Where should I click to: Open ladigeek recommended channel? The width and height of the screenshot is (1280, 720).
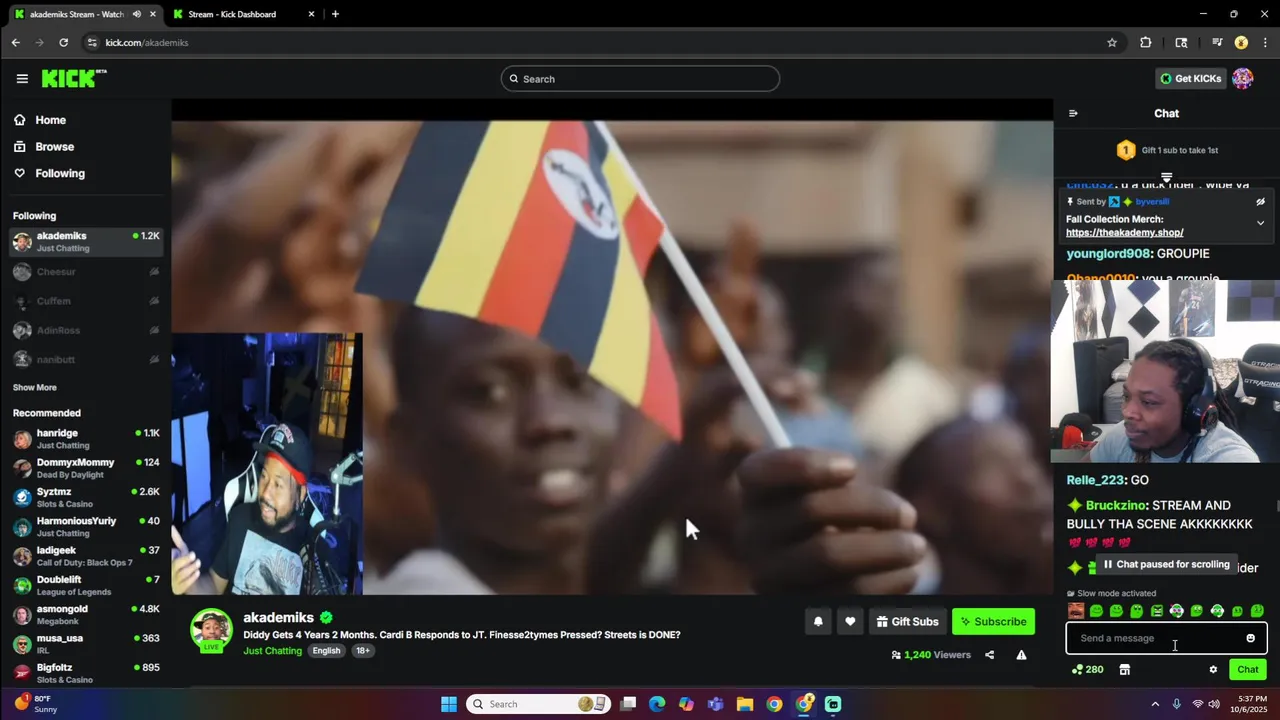(x=86, y=556)
